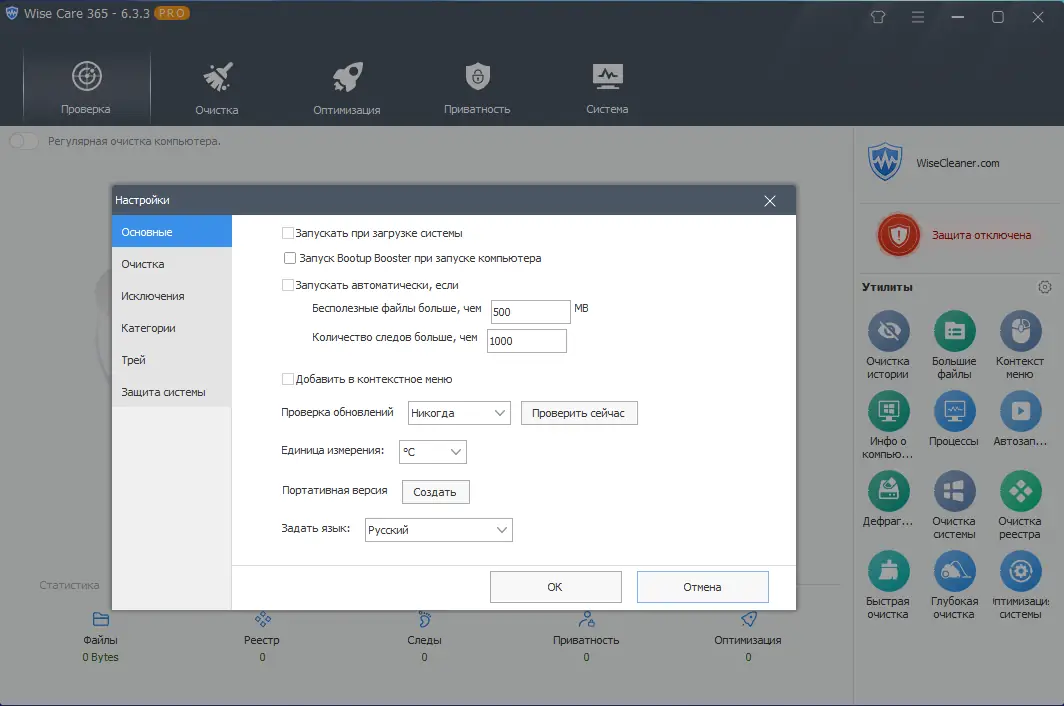Select Очистка tab in settings sidebar
The width and height of the screenshot is (1064, 706).
click(172, 263)
